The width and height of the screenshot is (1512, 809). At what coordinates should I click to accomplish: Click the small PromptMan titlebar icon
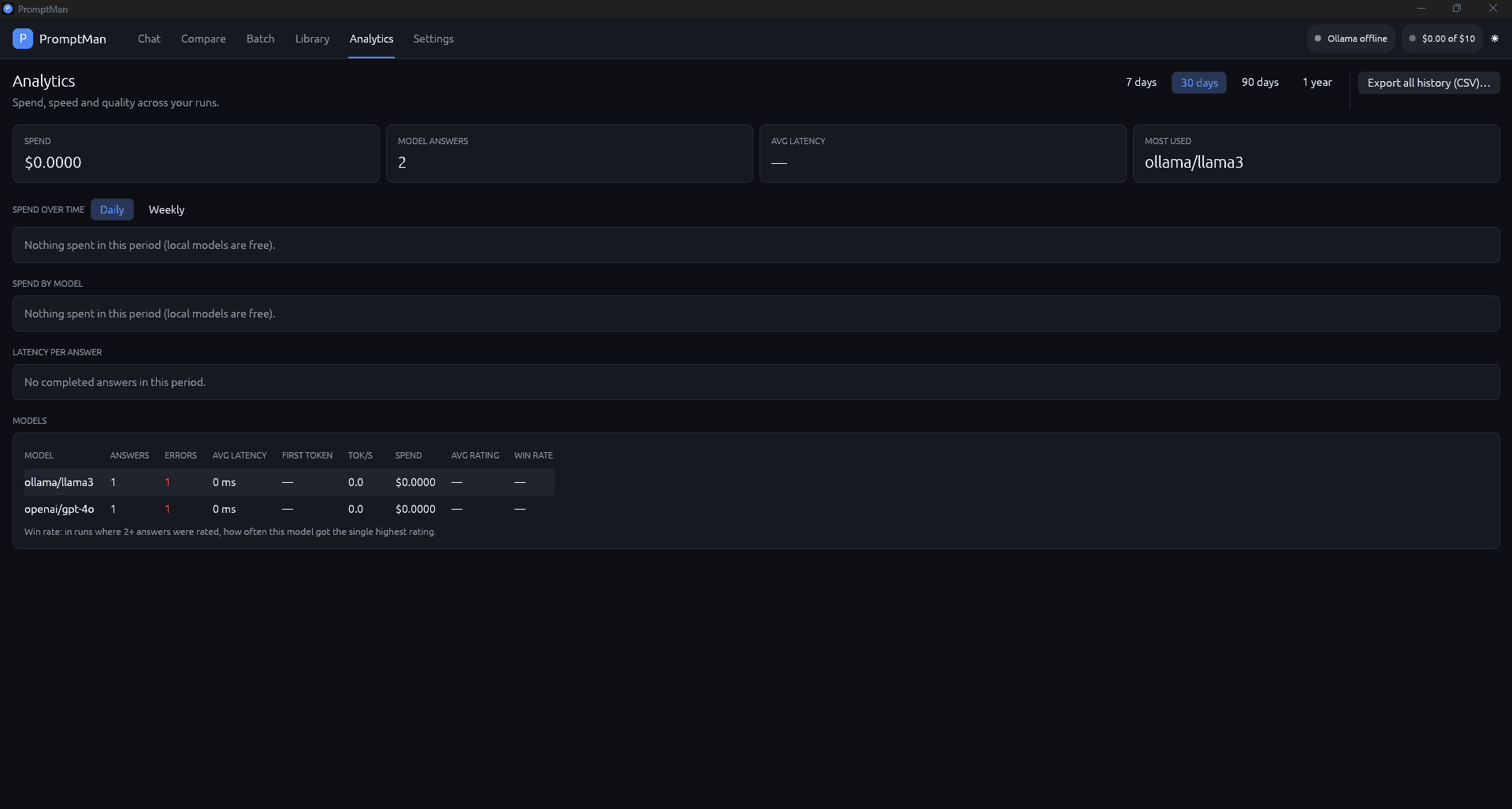point(8,9)
